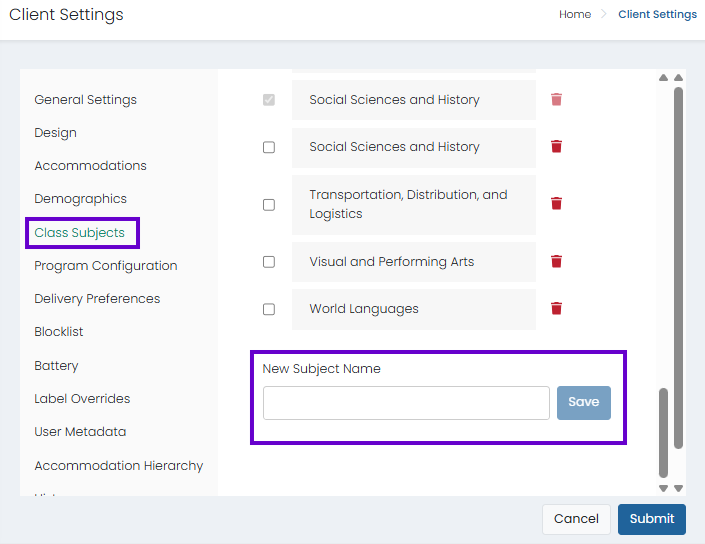This screenshot has width=705, height=544.
Task: Check the World Languages box
Action: 269,309
